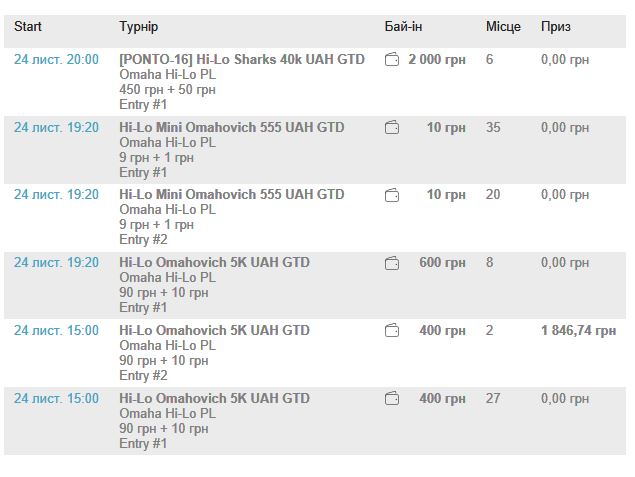Click the 19:20 date in the 600 грн row
The image size is (635, 477).
tap(56, 263)
